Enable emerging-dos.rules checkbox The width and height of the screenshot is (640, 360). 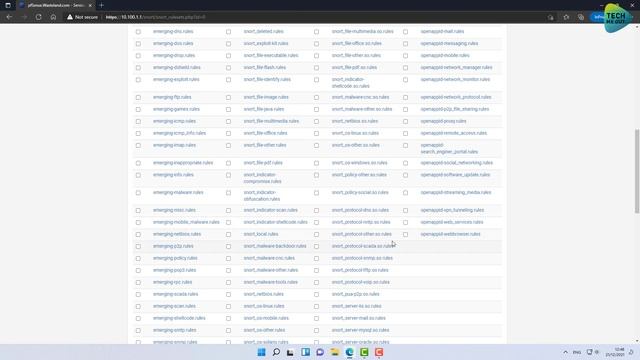[x=138, y=44]
